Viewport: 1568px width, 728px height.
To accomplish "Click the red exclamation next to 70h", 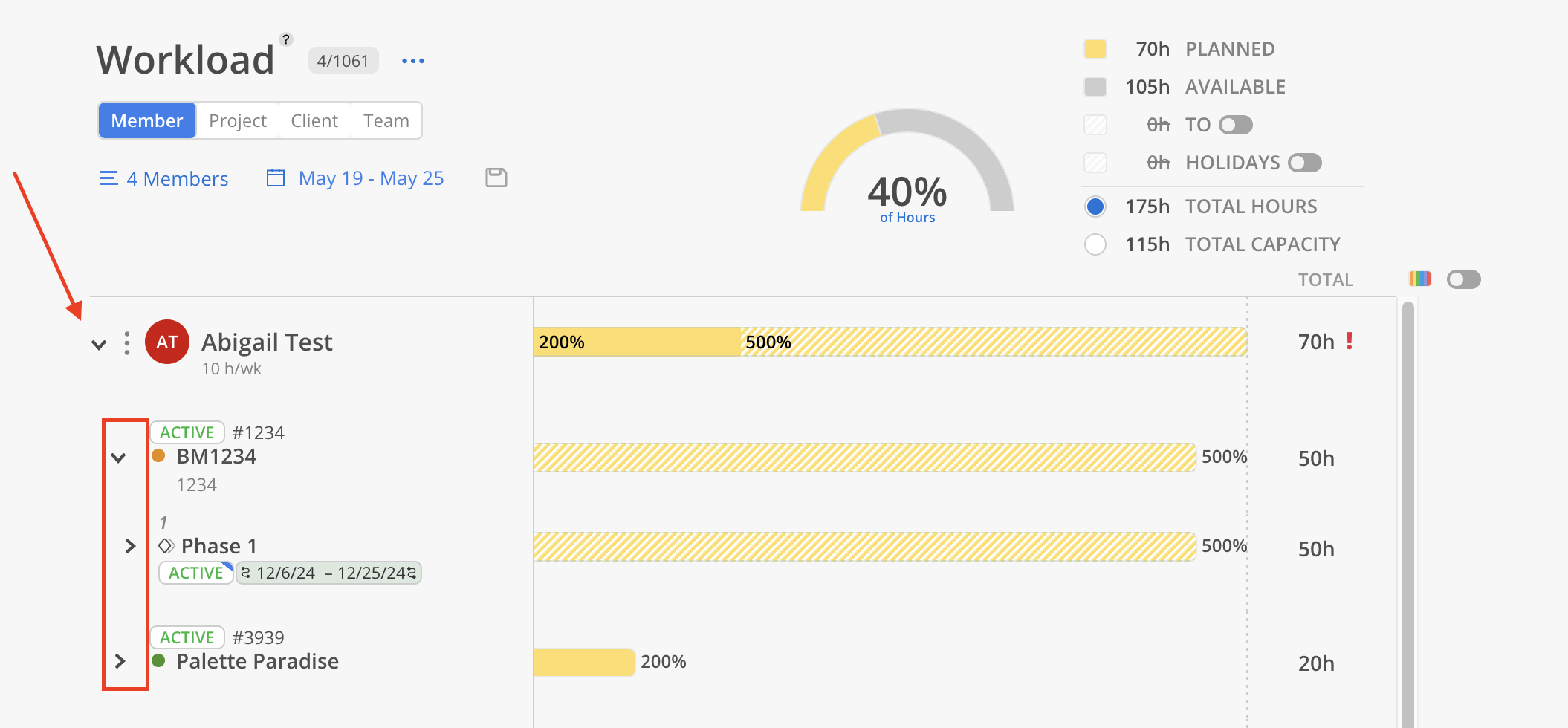I will [x=1350, y=341].
